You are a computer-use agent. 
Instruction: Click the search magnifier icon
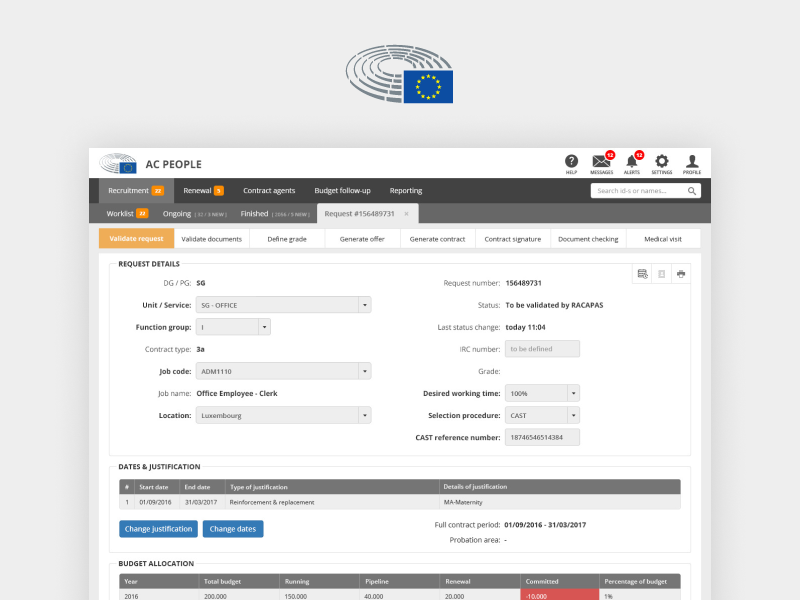691,191
